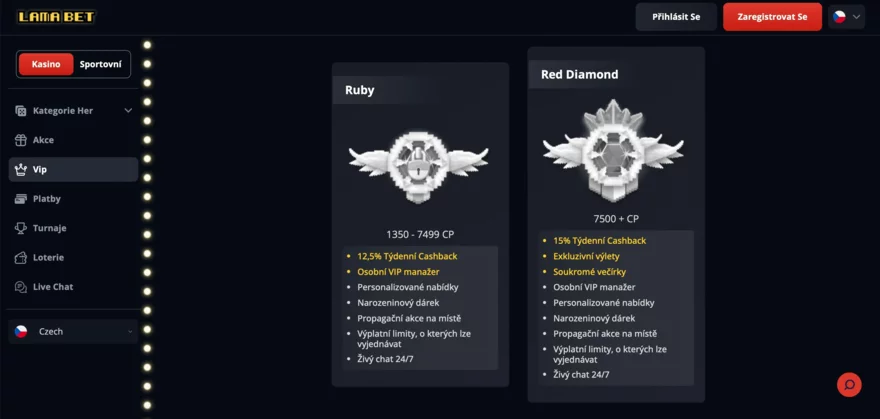
Task: Open the Czech language dropdown in sidebar
Action: click(73, 331)
